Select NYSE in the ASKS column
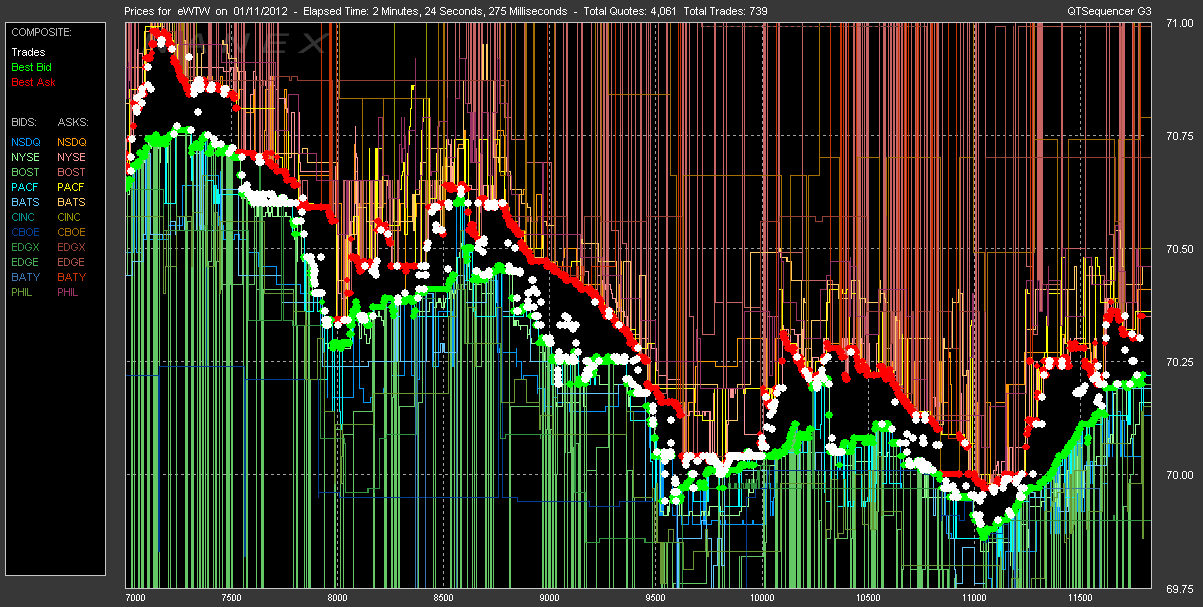The image size is (1203, 607). 72,157
